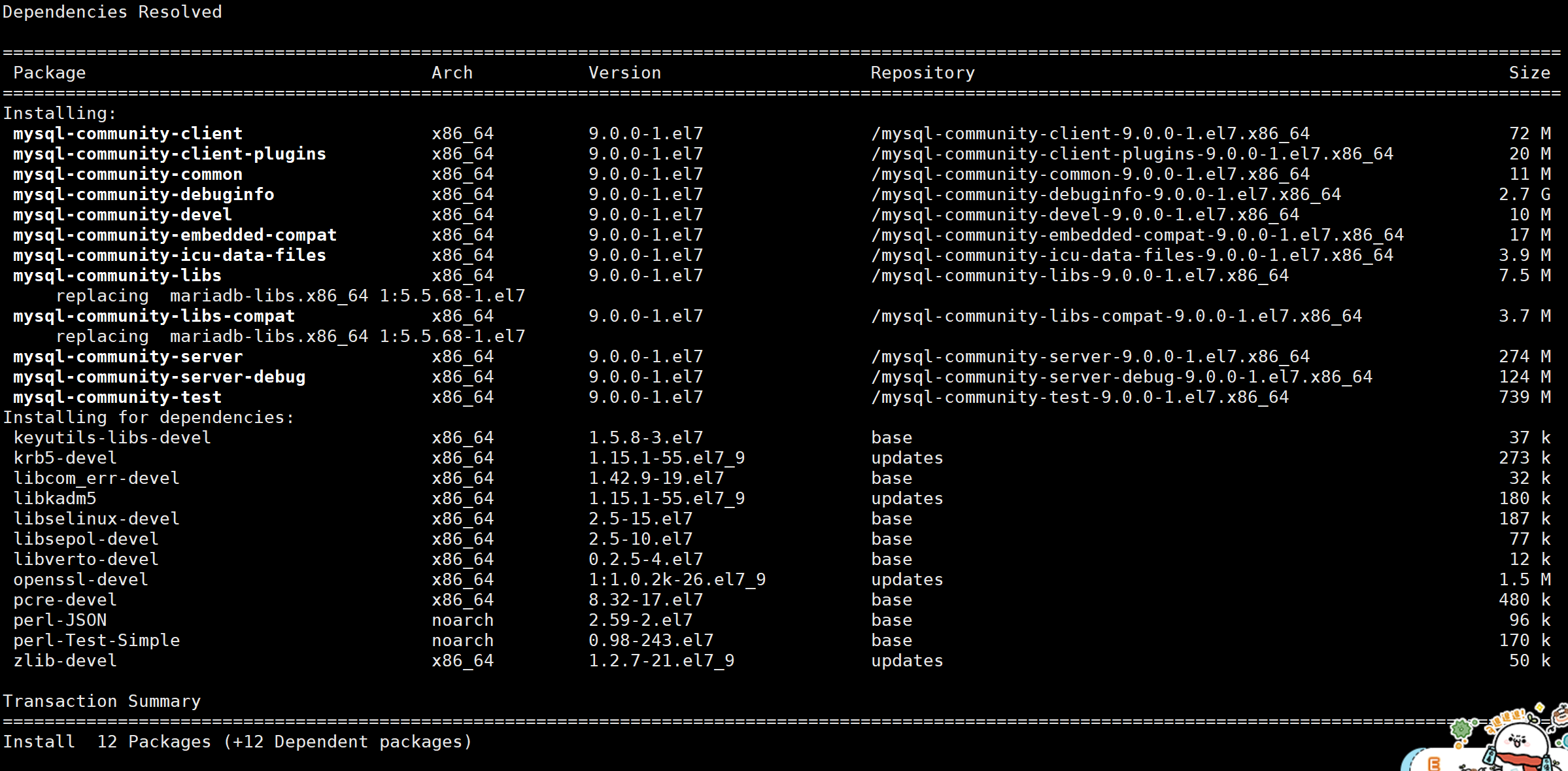Viewport: 1568px width, 771px height.
Task: Select the noarch value for perl-JSON
Action: (462, 619)
